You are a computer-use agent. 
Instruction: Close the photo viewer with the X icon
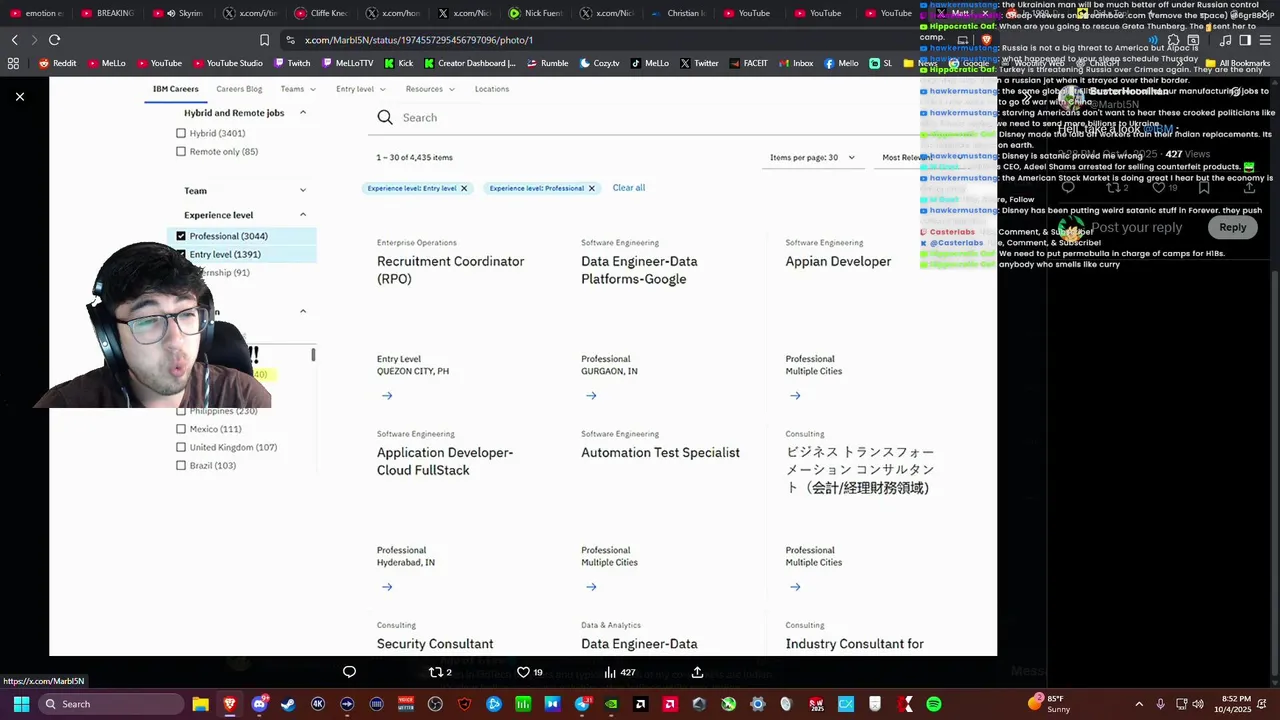click(19, 97)
